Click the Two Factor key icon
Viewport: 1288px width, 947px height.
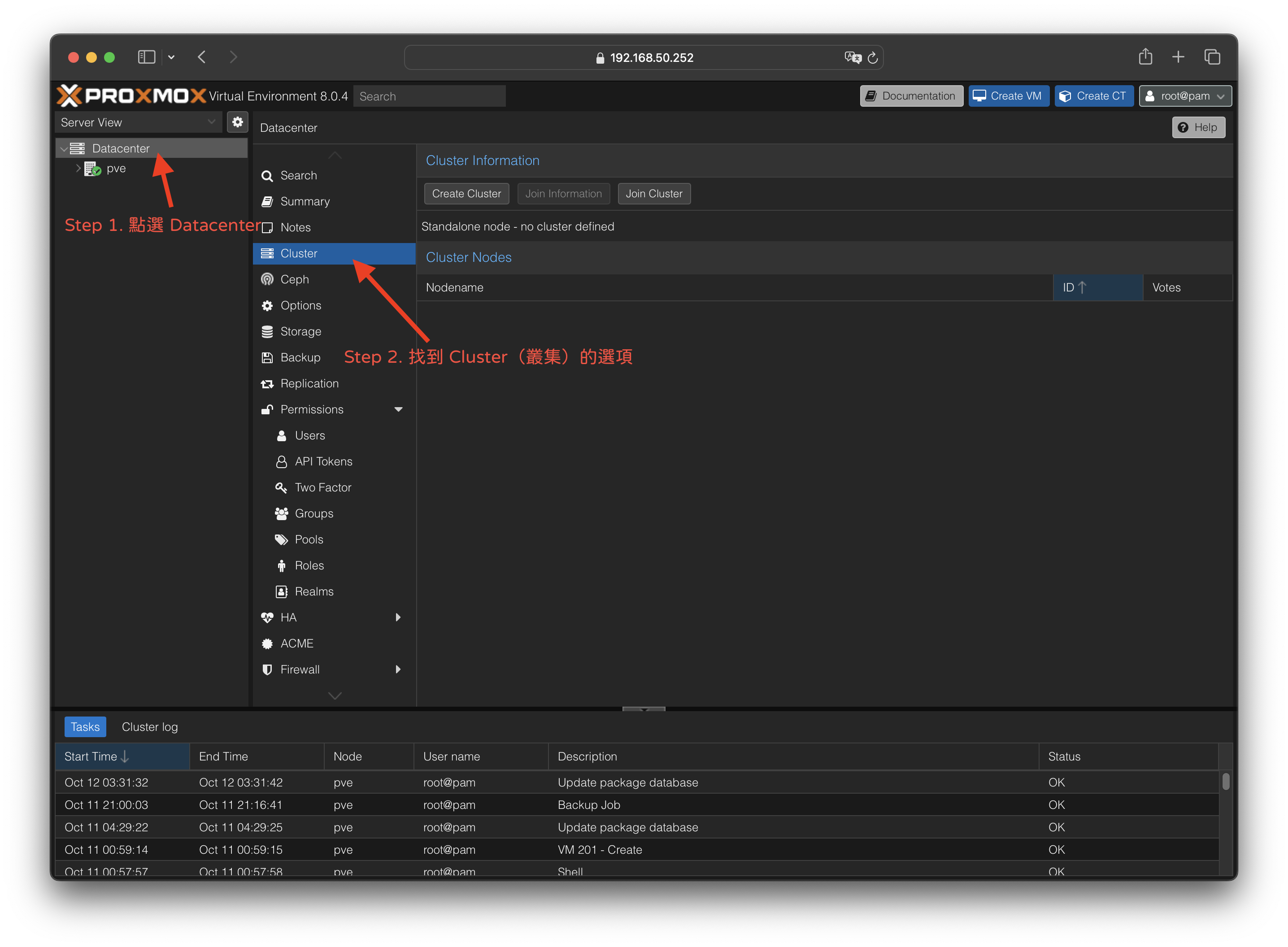[281, 488]
